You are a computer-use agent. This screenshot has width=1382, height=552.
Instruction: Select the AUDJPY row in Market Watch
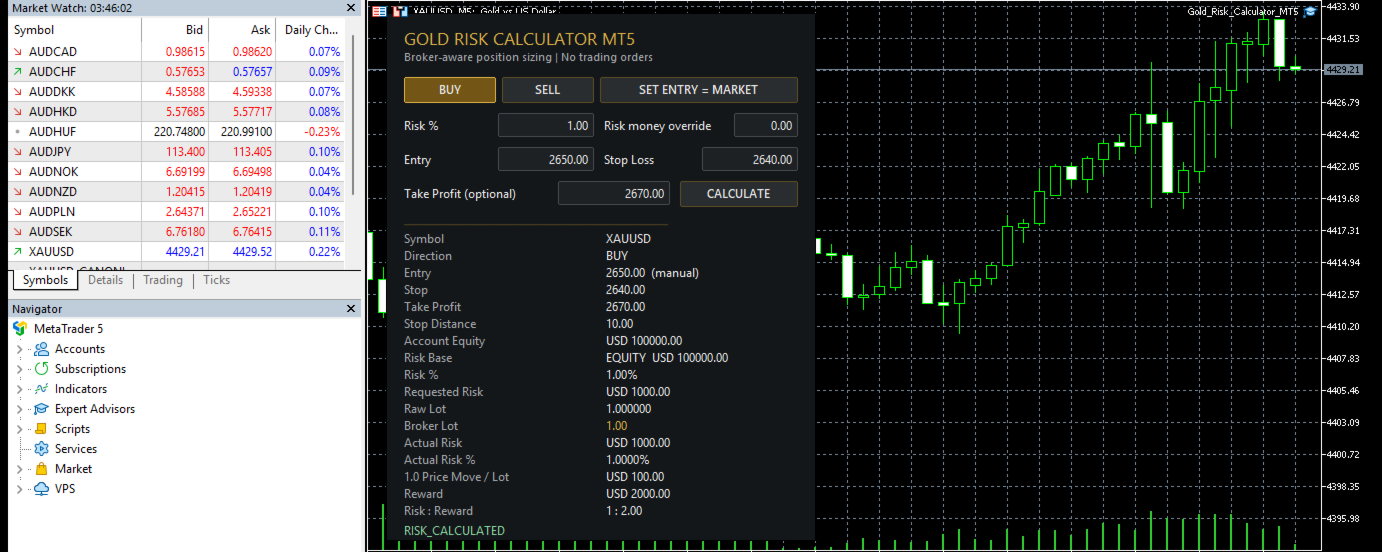pyautogui.click(x=176, y=152)
